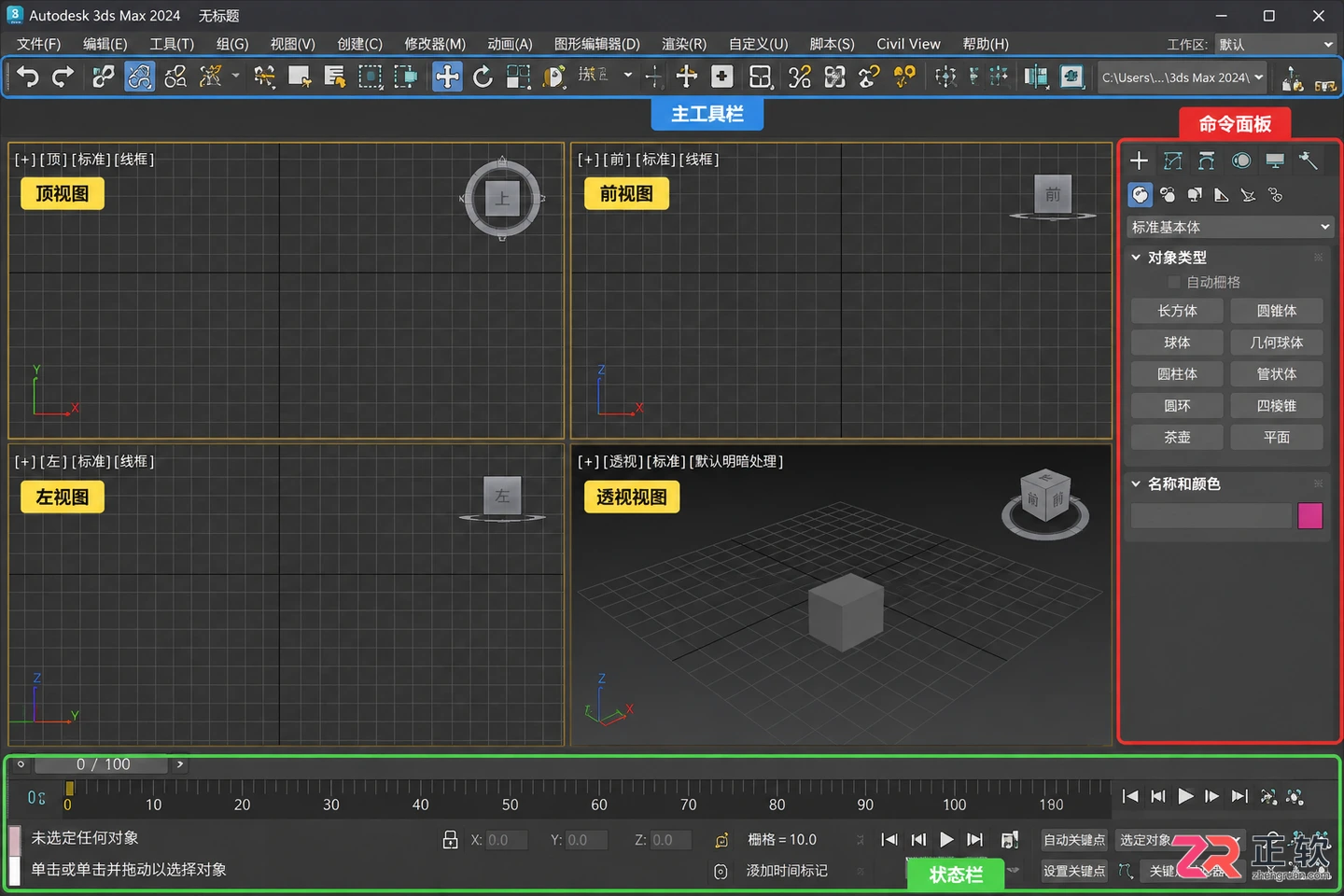Click the 0 / 100 time slider
The image size is (1344, 896).
[102, 764]
